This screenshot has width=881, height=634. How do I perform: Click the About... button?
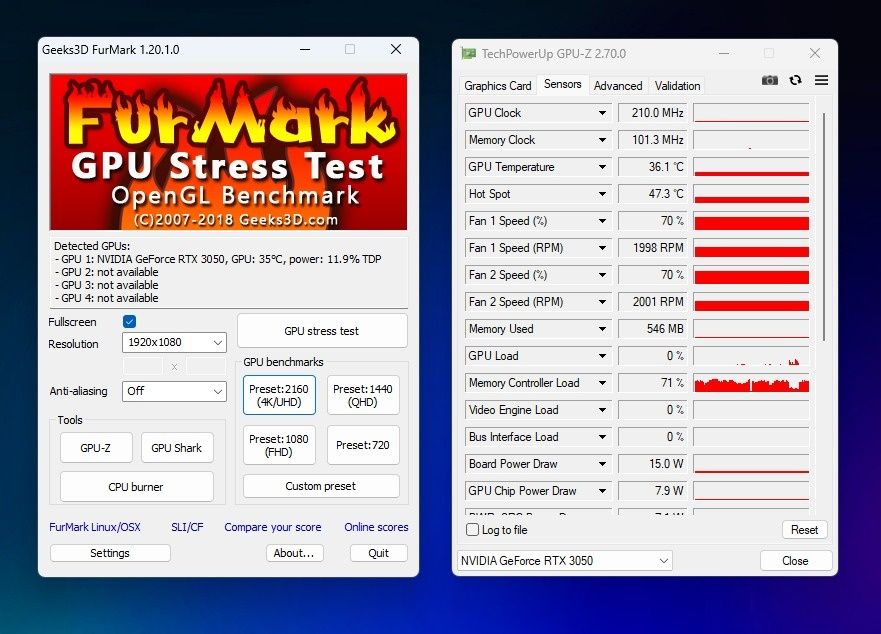pos(294,553)
